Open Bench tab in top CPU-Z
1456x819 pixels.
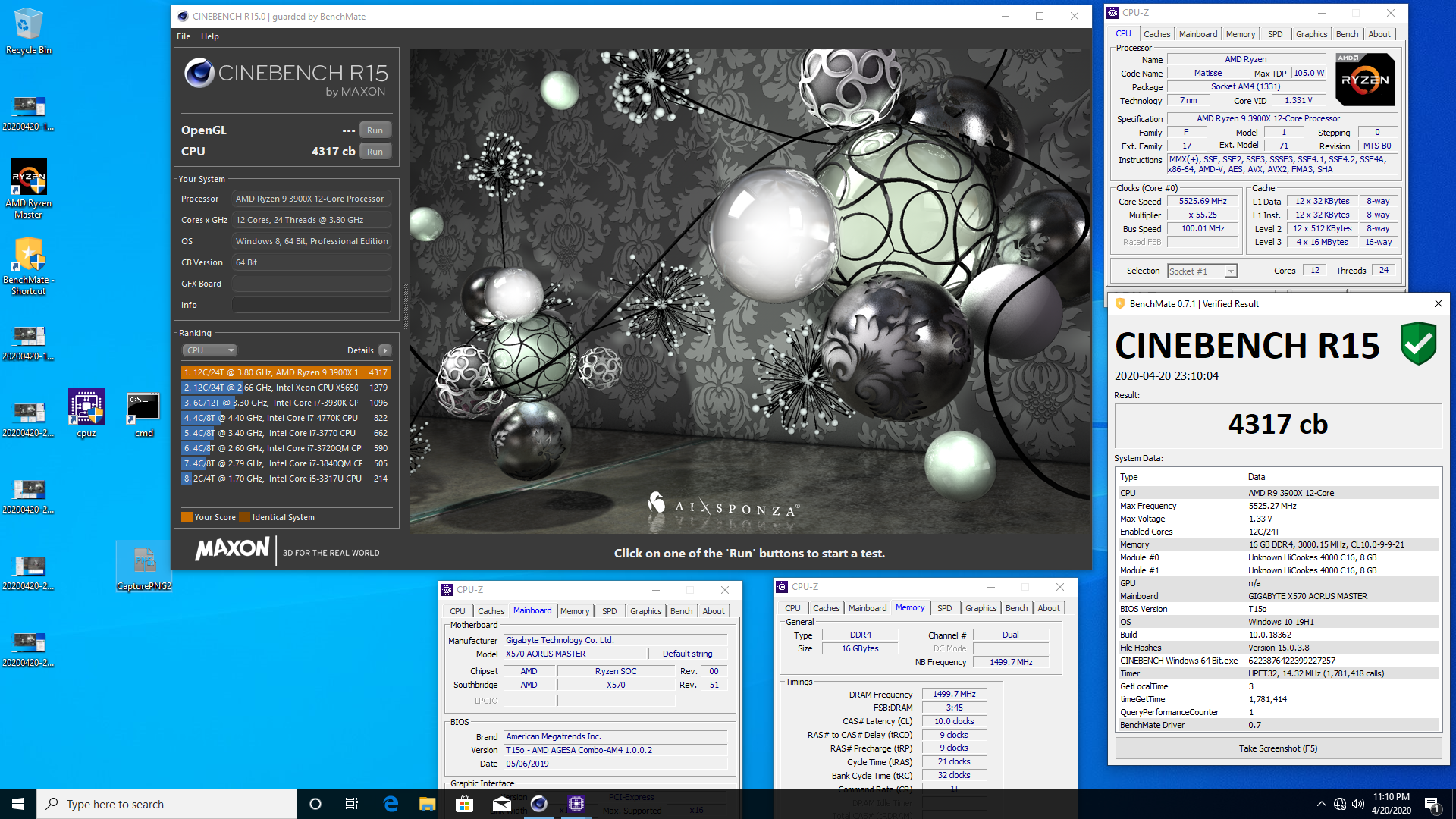[x=1348, y=34]
